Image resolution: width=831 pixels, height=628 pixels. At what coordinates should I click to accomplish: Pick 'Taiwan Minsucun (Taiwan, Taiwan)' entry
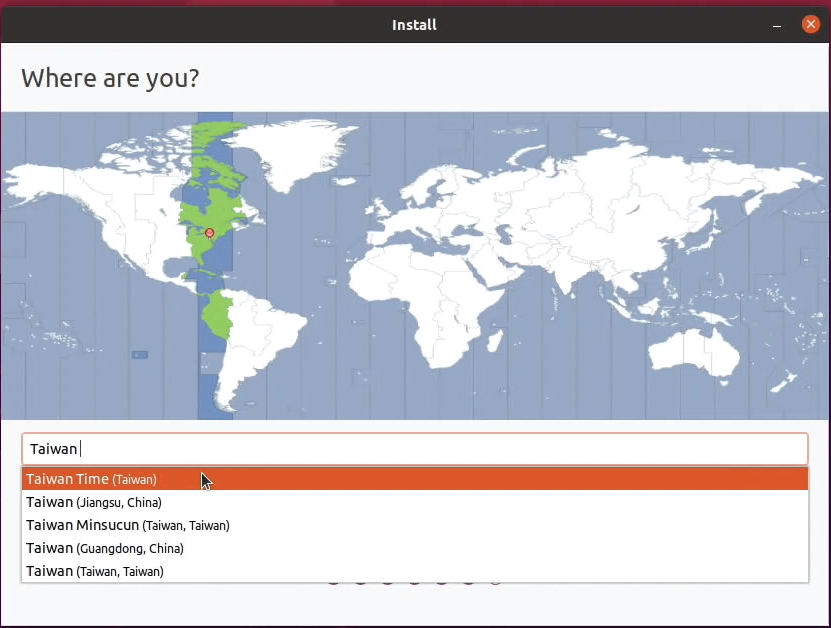(415, 525)
